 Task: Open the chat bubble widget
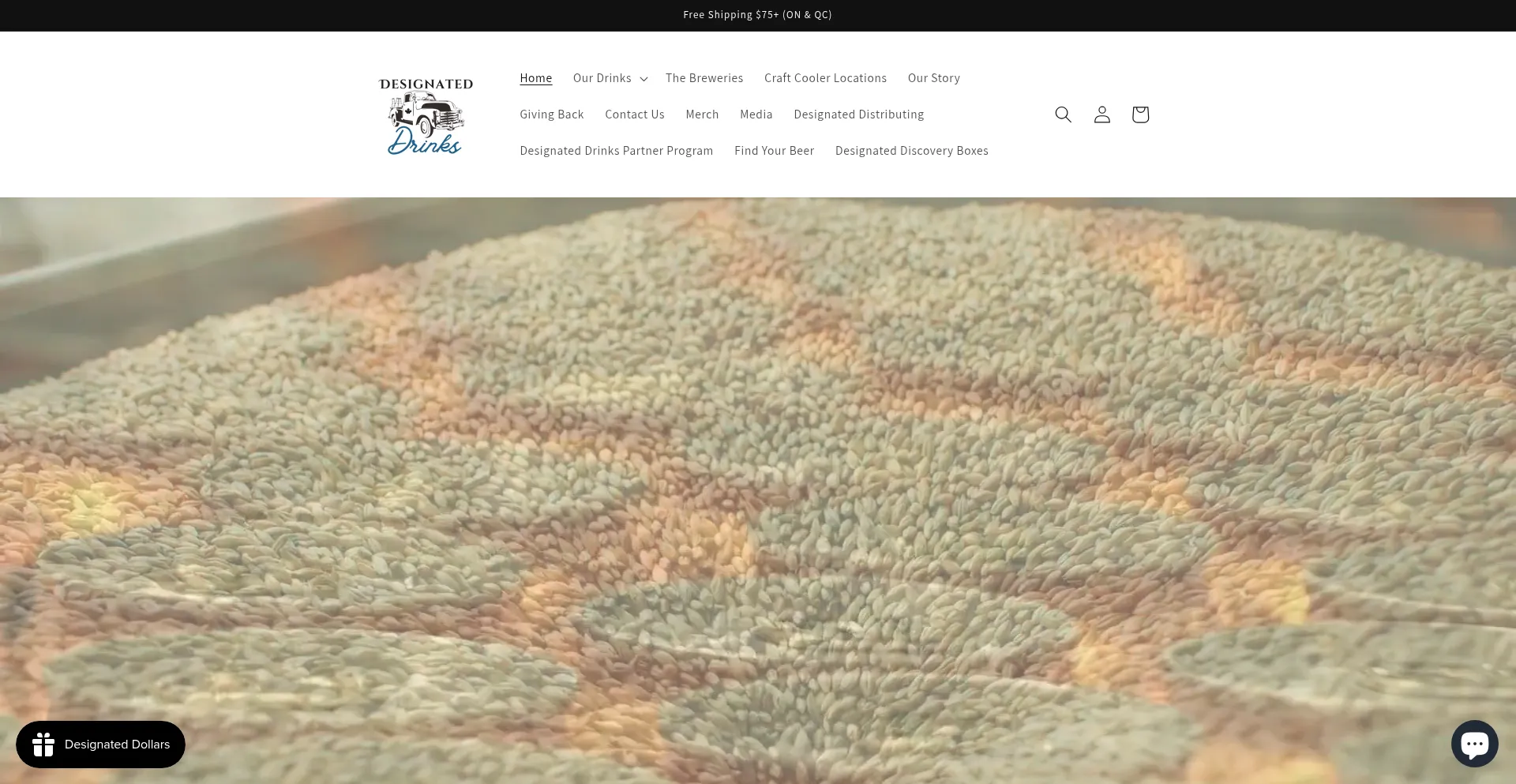(x=1474, y=744)
